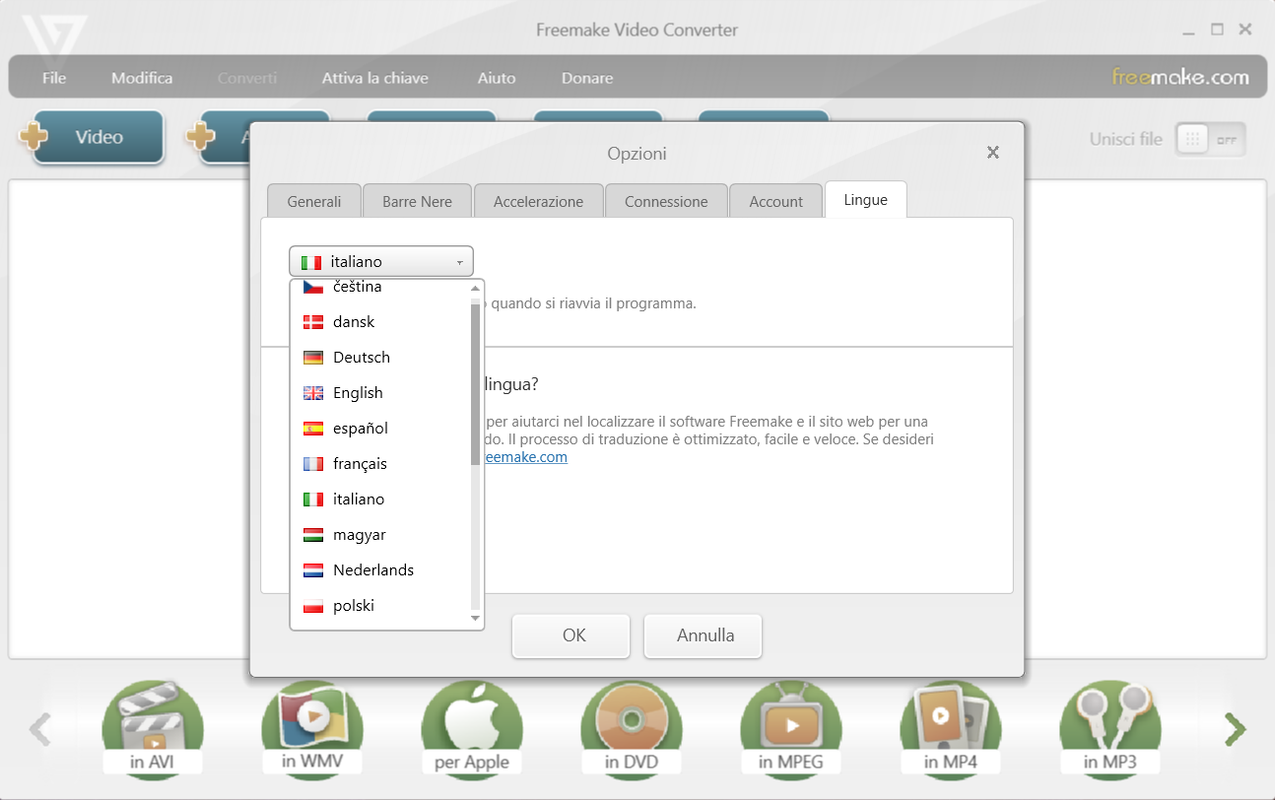Click the language list scrollbar thumb
Screen dimensions: 1275x800
click(476, 382)
